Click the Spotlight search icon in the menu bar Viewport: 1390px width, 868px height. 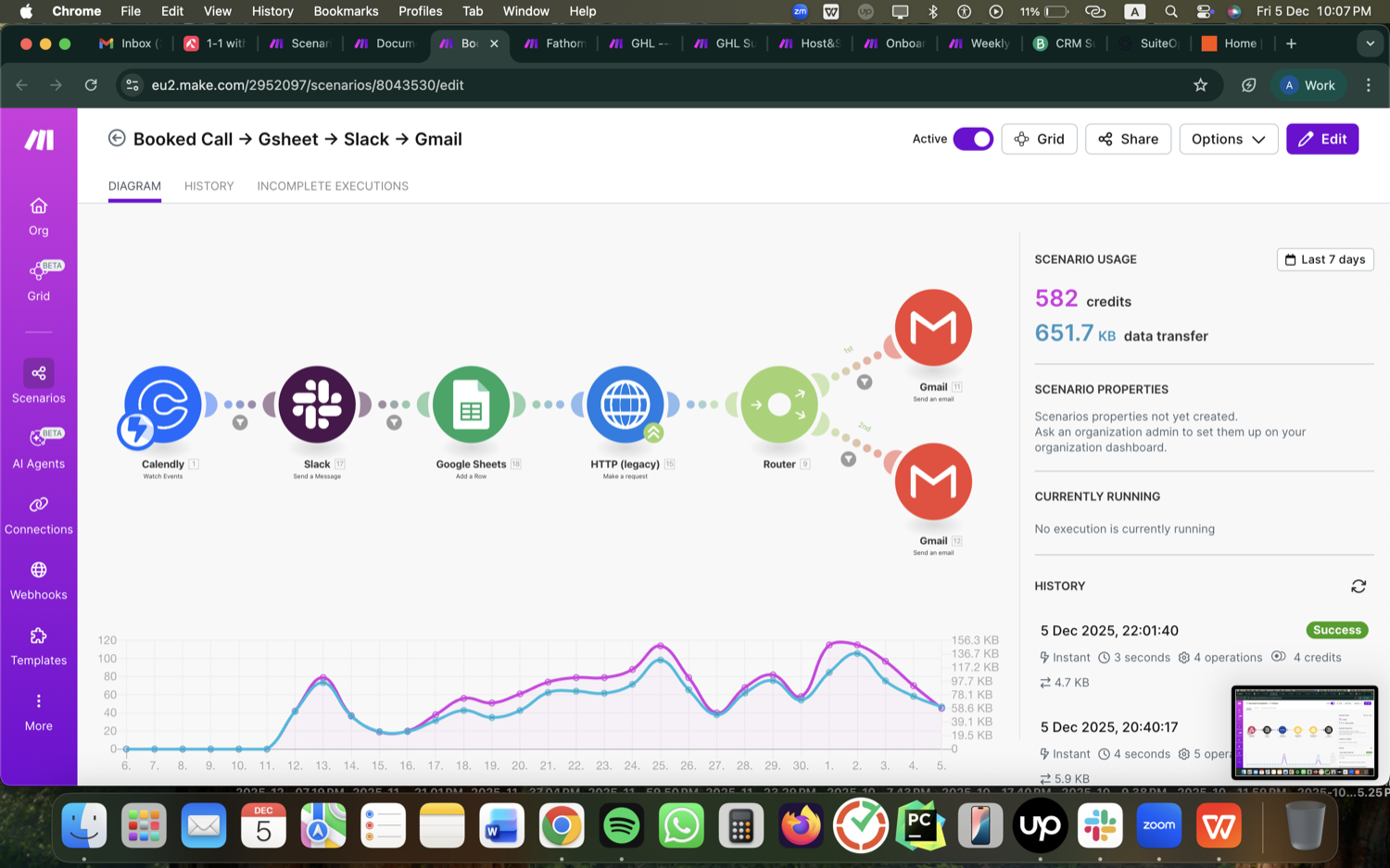1171,11
